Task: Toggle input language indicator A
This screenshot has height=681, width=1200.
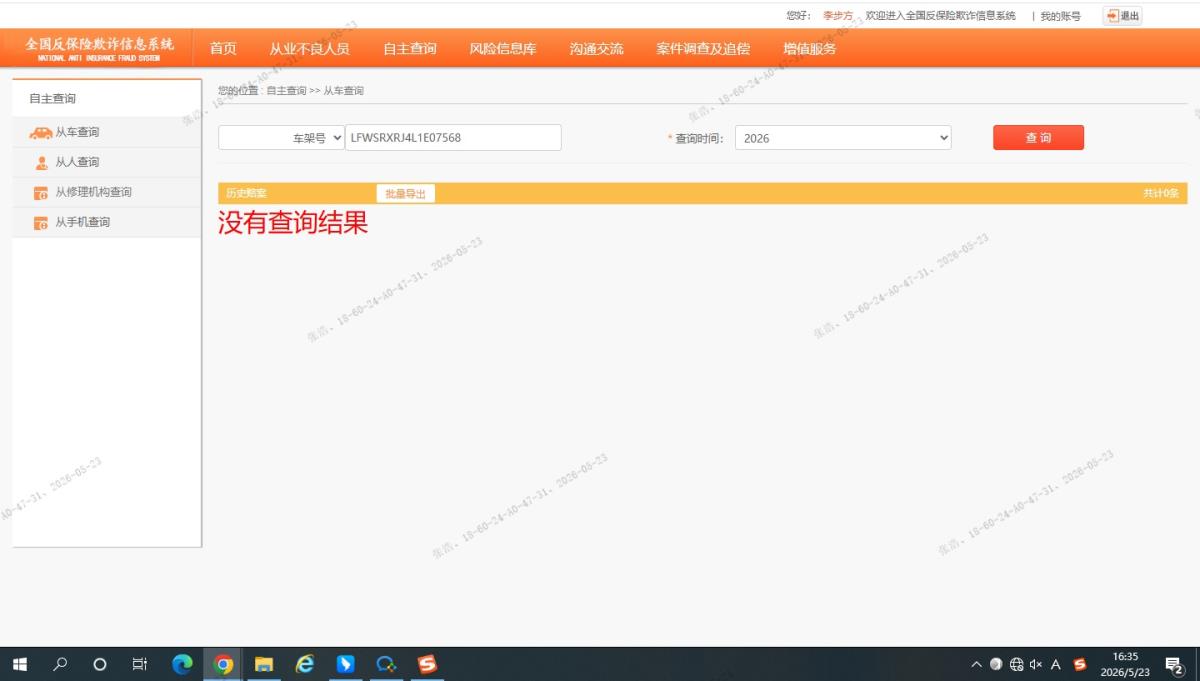Action: (1056, 664)
